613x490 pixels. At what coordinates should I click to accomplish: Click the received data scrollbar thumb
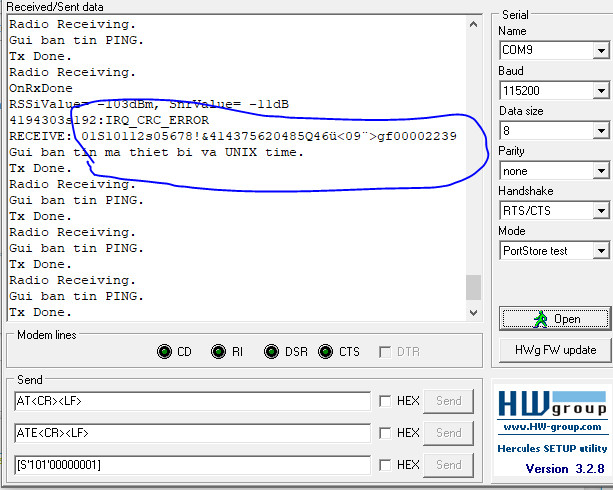tap(473, 287)
